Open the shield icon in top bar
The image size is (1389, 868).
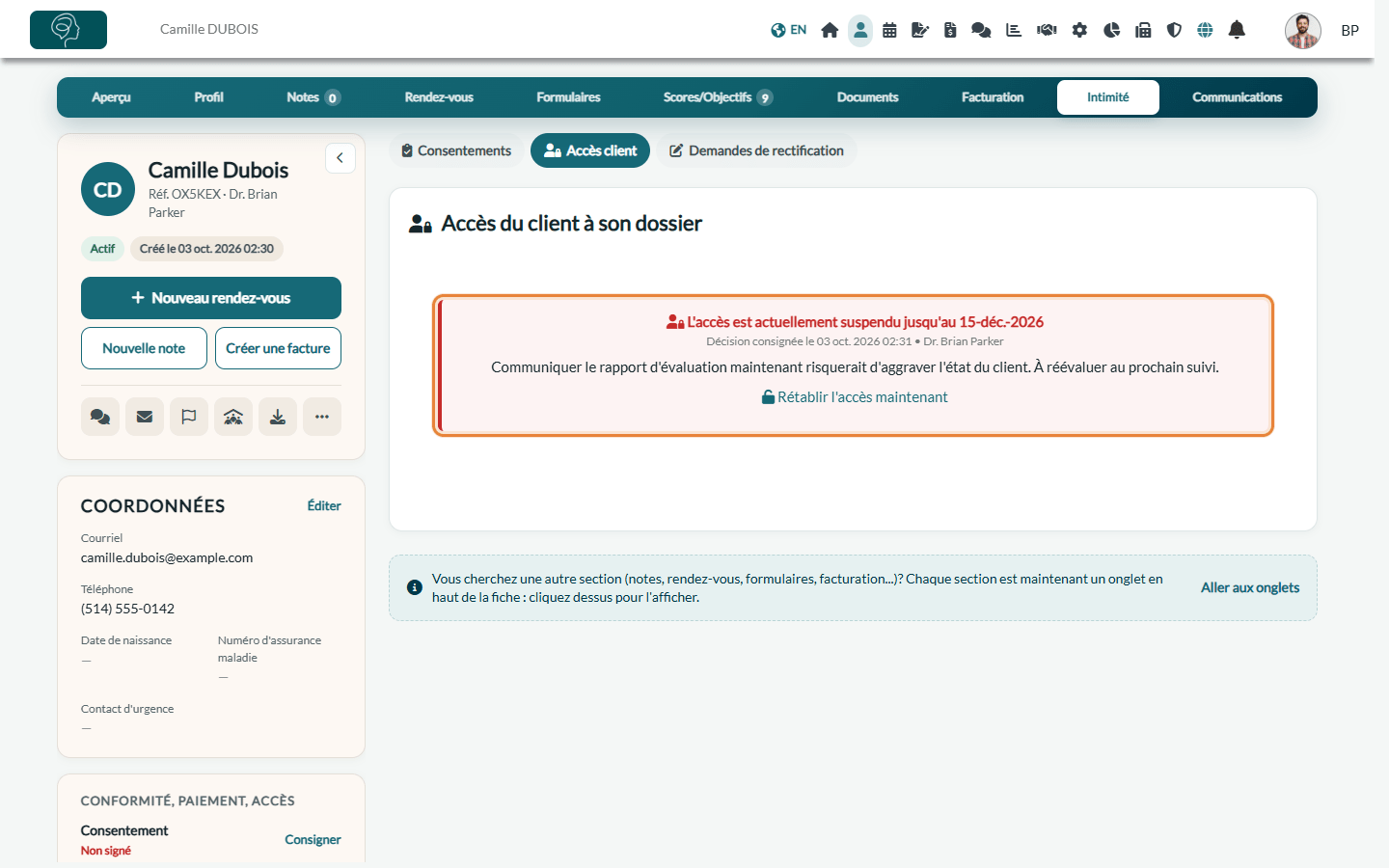click(1174, 30)
